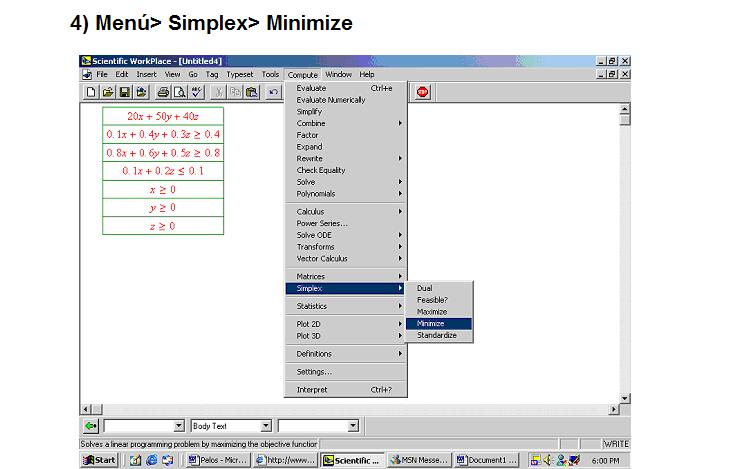This screenshot has width=753, height=469.
Task: Click the z ≥ 0 matrix cell
Action: pyautogui.click(x=163, y=226)
